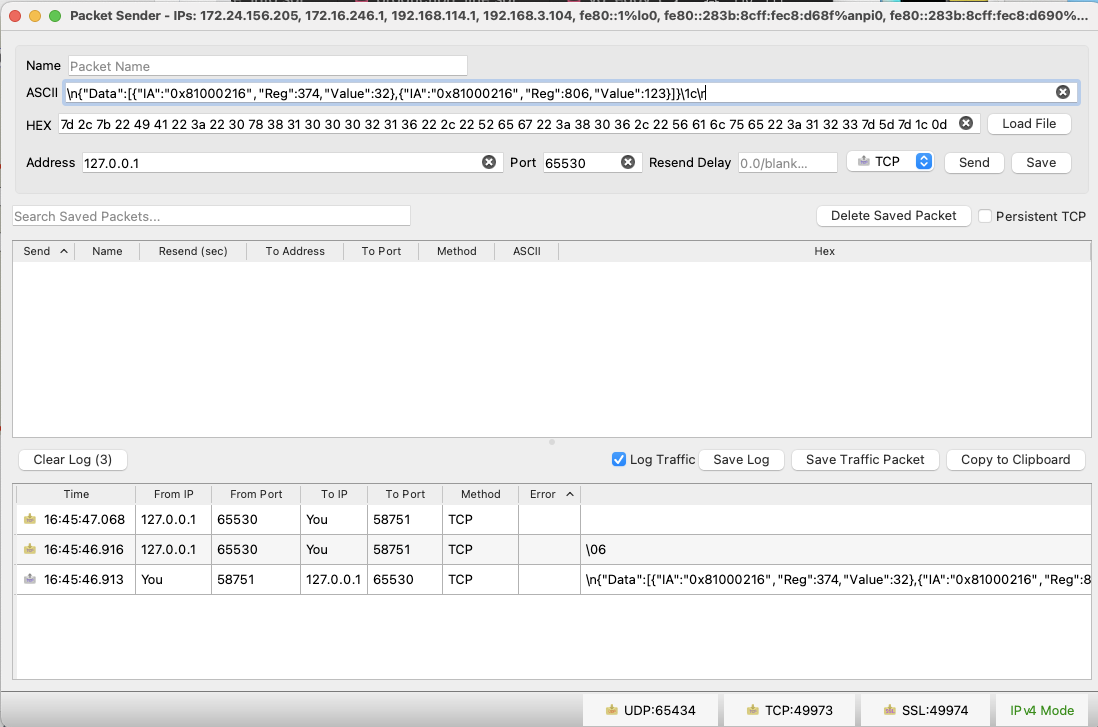Clear the ASCII field with its X icon
1098x727 pixels.
tap(1063, 92)
